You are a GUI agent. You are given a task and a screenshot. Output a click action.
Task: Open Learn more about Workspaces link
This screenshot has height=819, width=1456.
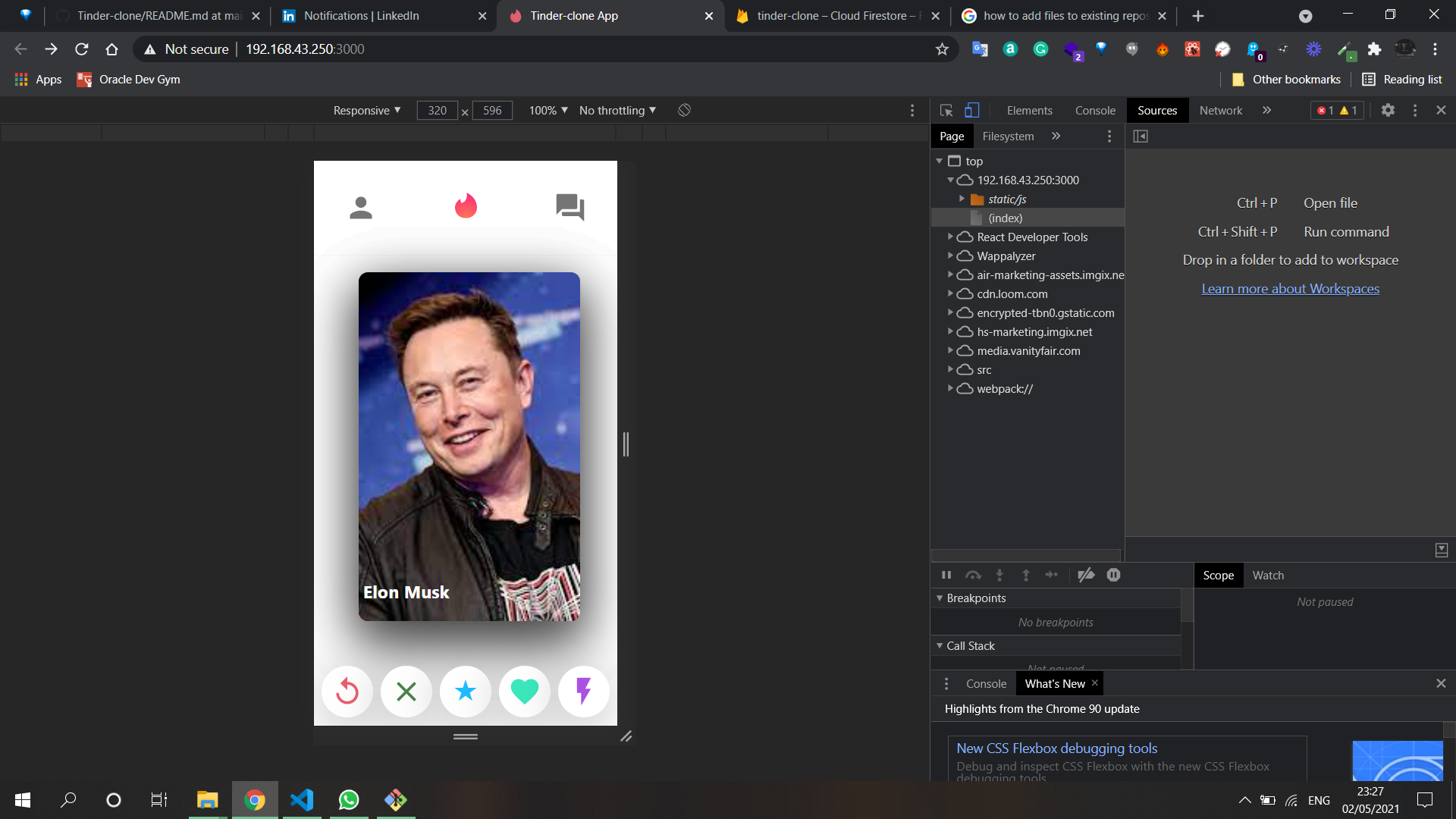[1290, 289]
